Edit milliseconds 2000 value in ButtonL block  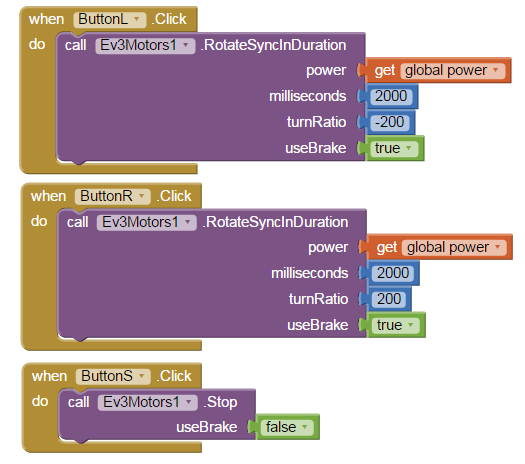pyautogui.click(x=391, y=96)
